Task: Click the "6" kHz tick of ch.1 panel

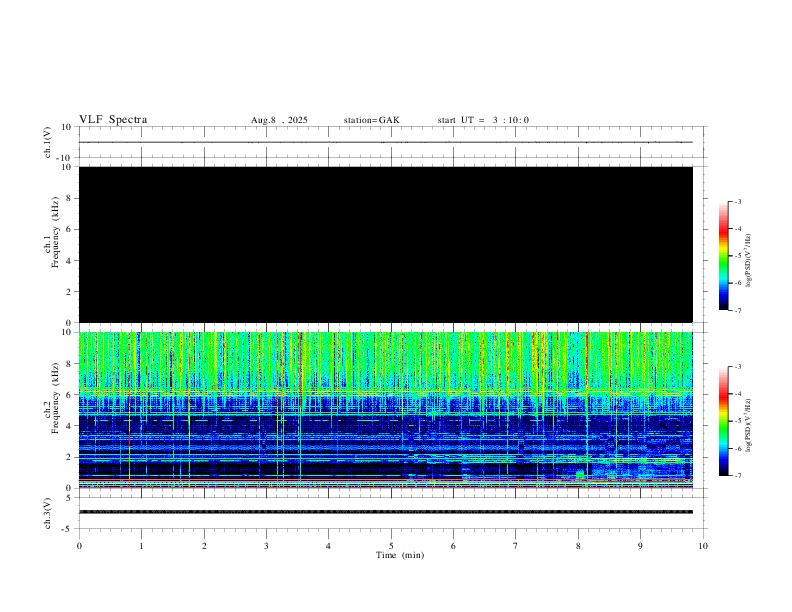Action: [x=70, y=229]
